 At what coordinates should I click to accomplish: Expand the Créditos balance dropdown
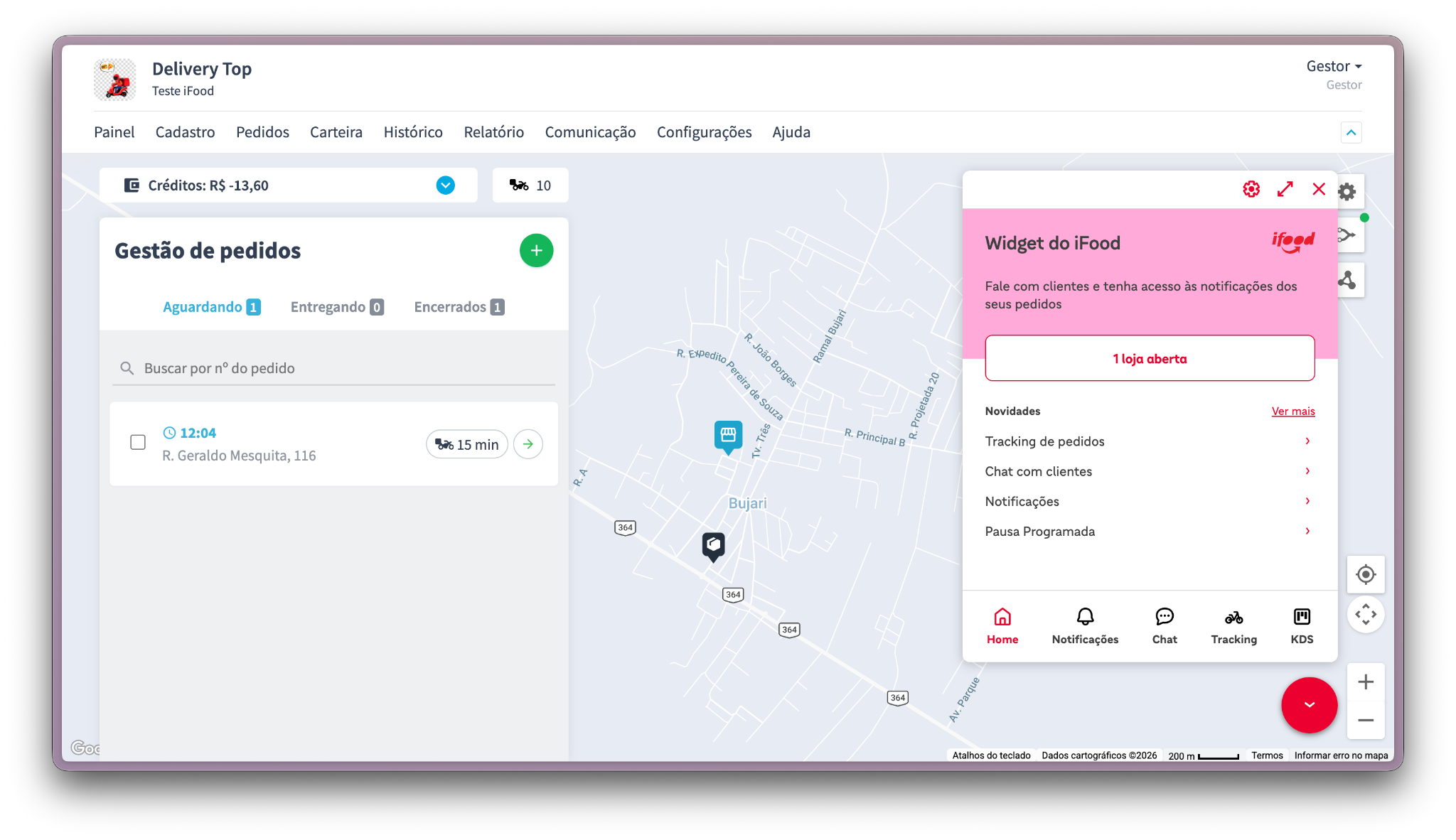(445, 185)
